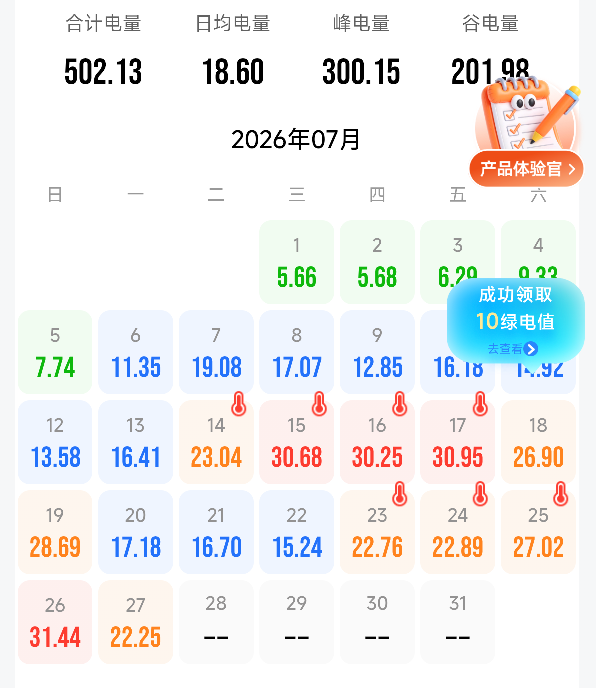The height and width of the screenshot is (688, 596).
Task: Tap the 2026年07月 month title
Action: [296, 140]
